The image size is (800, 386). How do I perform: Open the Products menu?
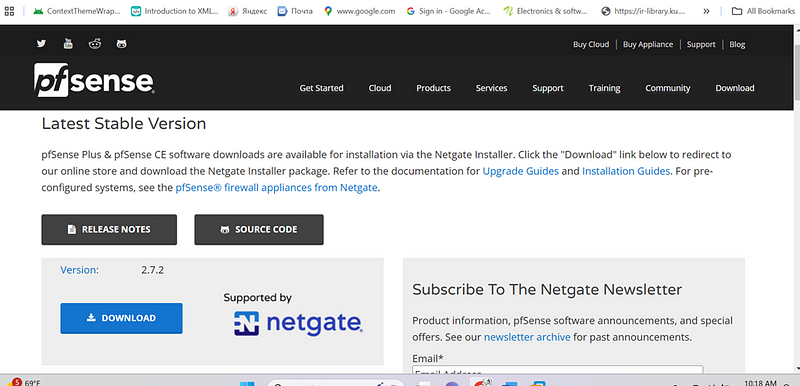pos(433,88)
